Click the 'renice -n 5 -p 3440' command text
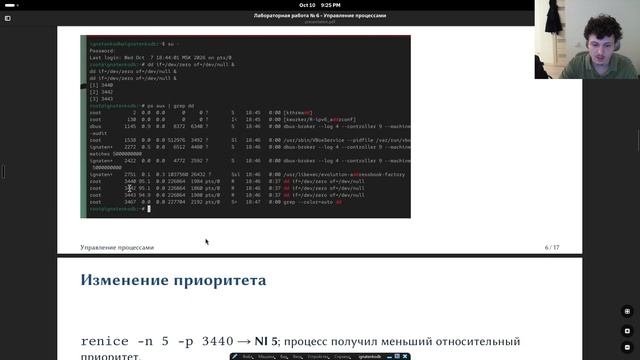Image resolution: width=640 pixels, height=360 pixels. (157, 341)
